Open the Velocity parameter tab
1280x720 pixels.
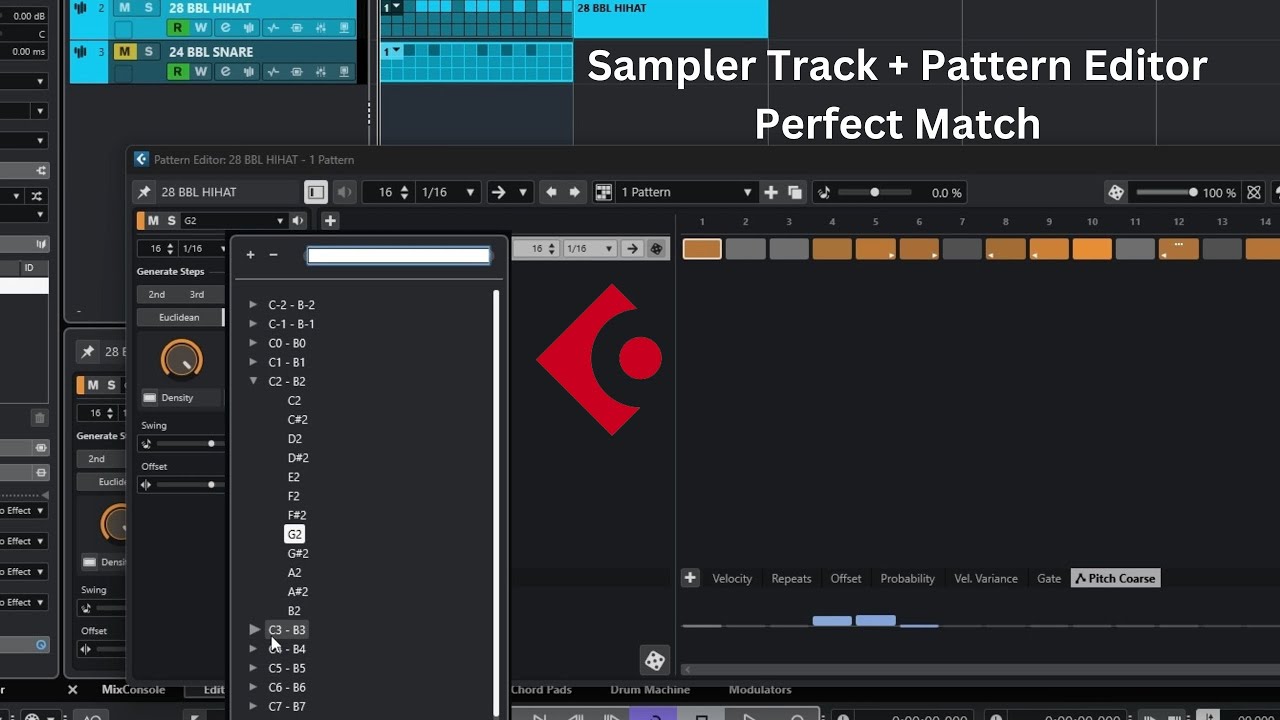tap(732, 578)
